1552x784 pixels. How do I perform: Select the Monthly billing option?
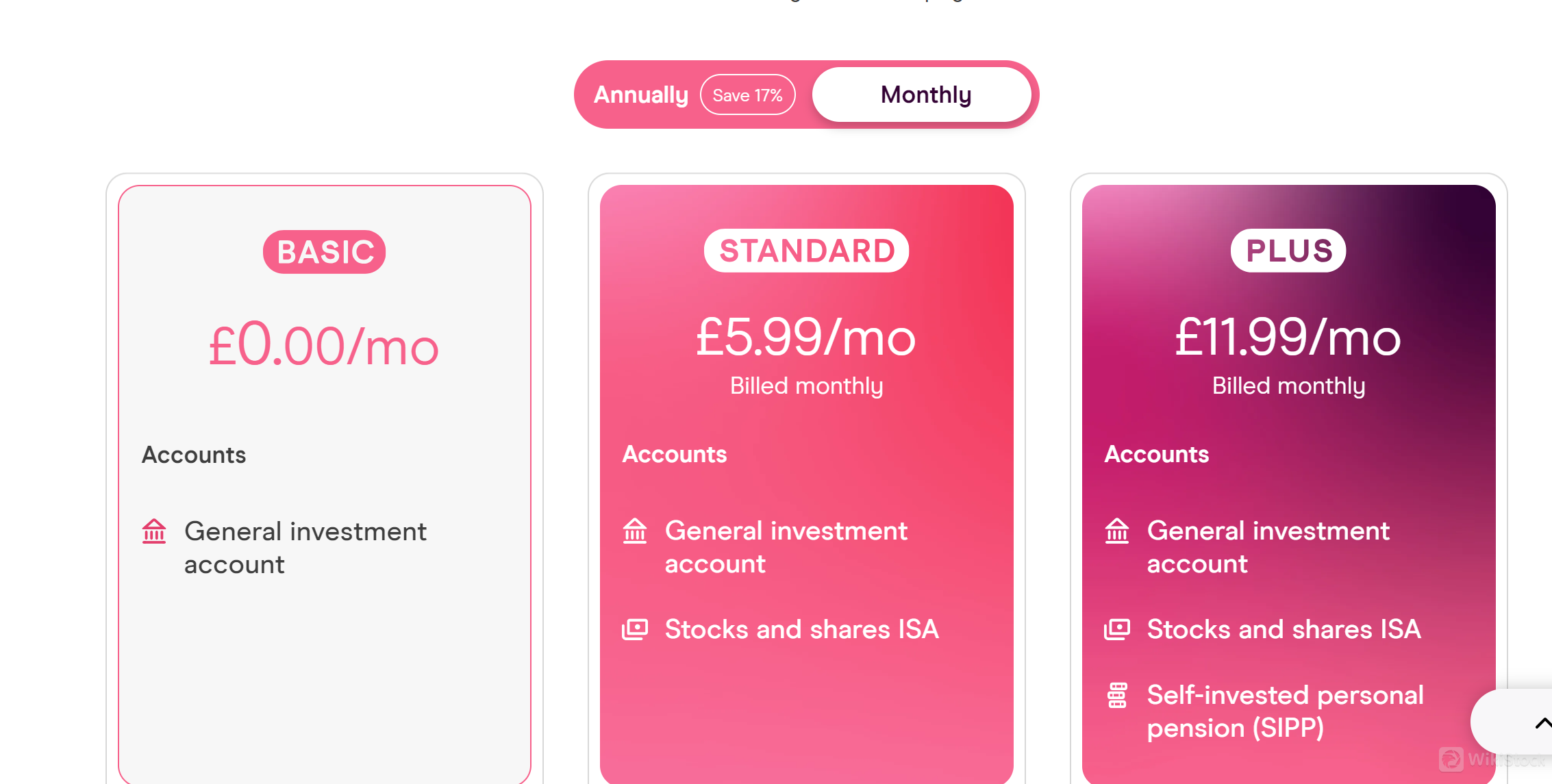[925, 94]
